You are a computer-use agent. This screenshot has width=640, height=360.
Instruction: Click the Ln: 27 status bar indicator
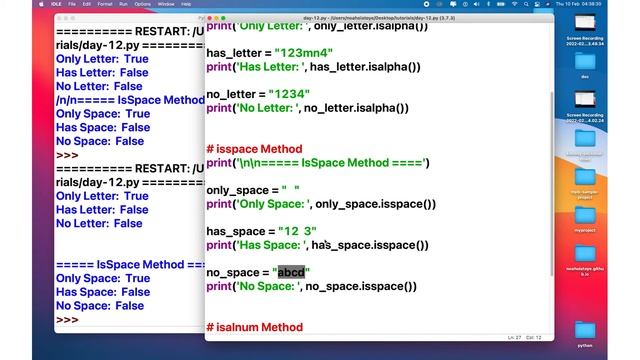pyautogui.click(x=514, y=338)
